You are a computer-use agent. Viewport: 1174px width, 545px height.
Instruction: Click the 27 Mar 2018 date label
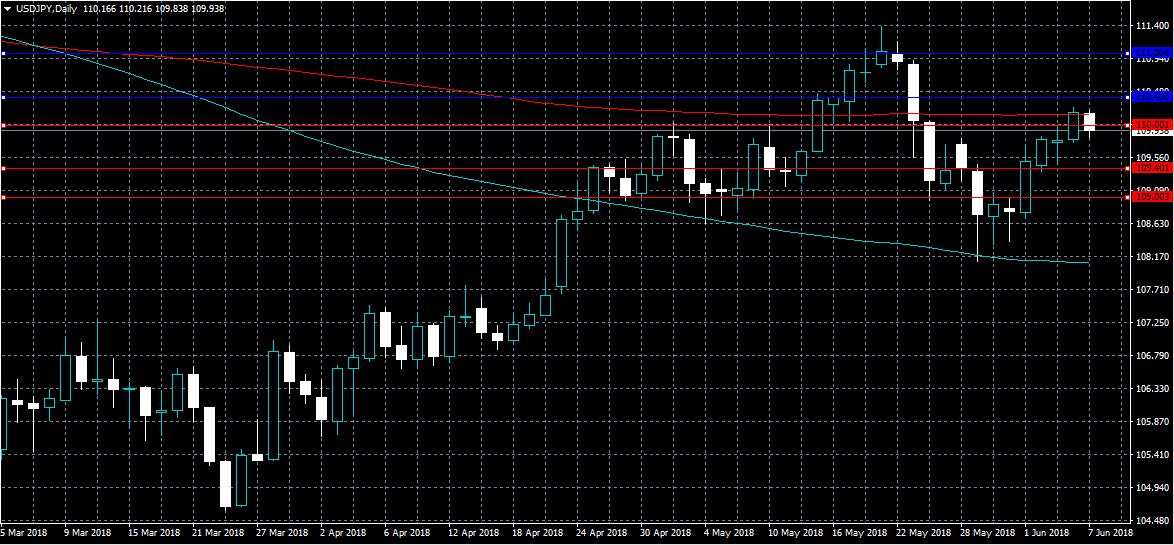click(282, 532)
